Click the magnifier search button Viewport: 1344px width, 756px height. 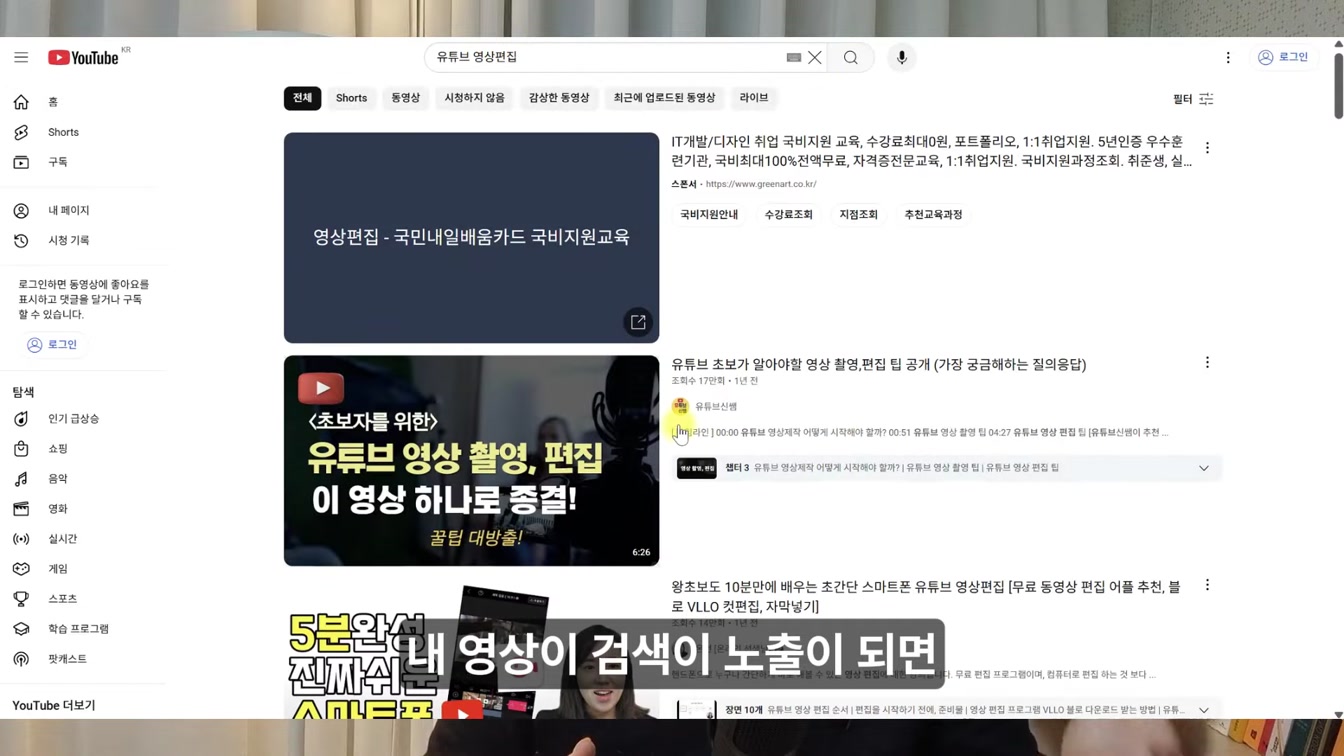[851, 58]
